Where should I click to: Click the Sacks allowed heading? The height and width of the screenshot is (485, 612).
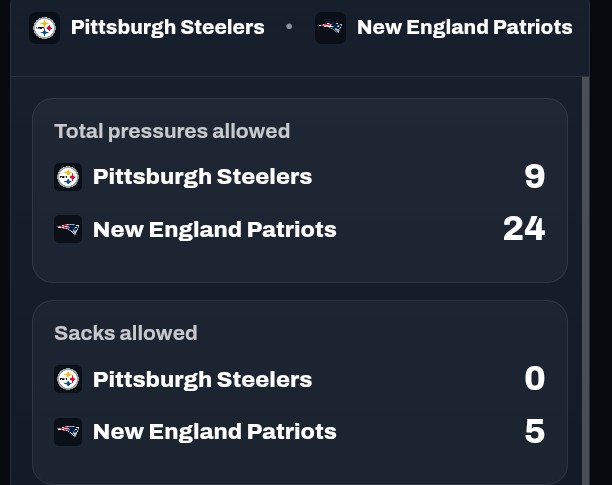click(126, 333)
